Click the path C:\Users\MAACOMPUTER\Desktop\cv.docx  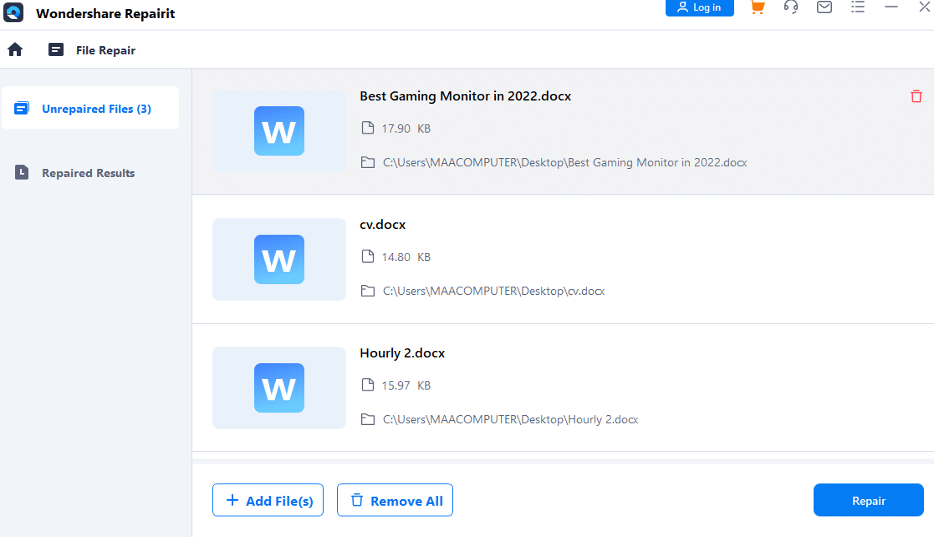[494, 291]
